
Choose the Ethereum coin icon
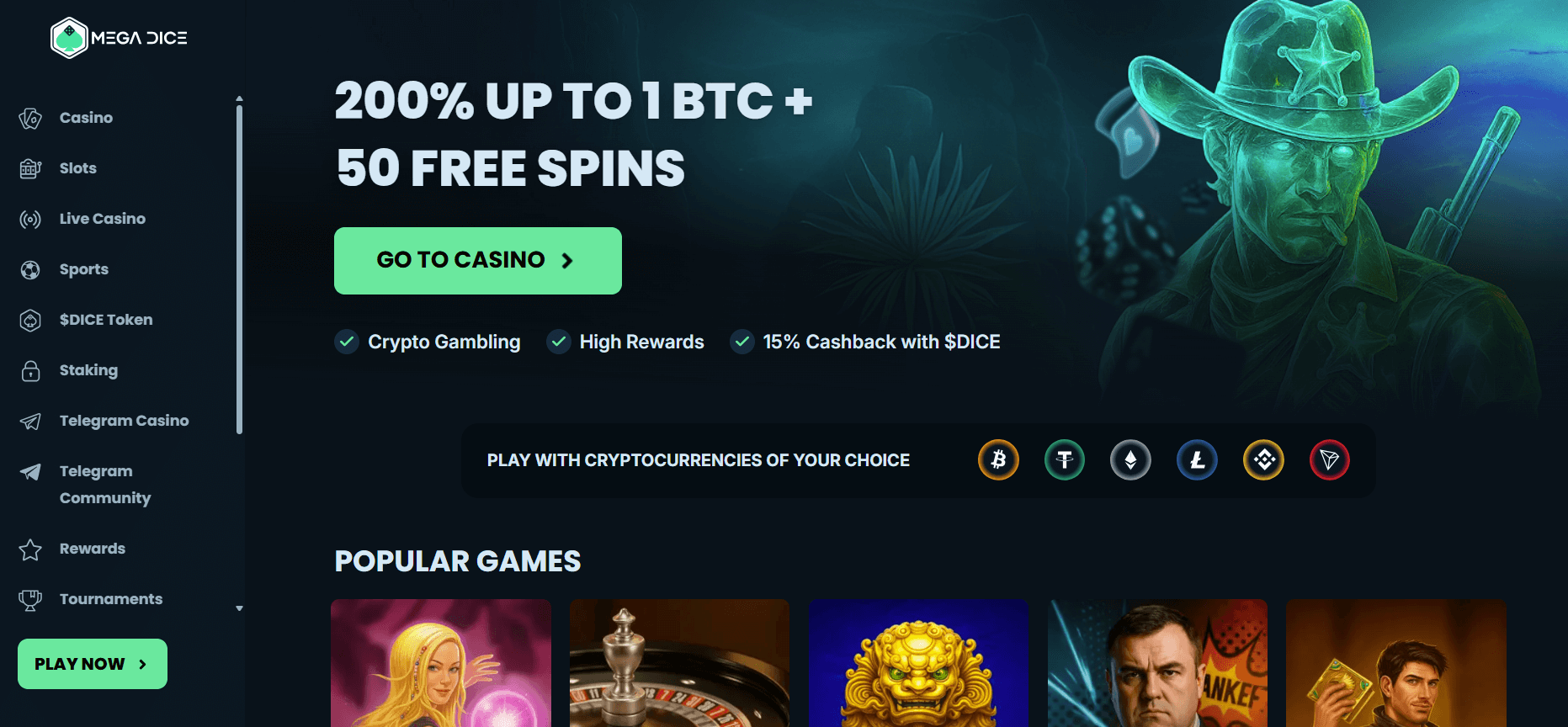[1130, 460]
